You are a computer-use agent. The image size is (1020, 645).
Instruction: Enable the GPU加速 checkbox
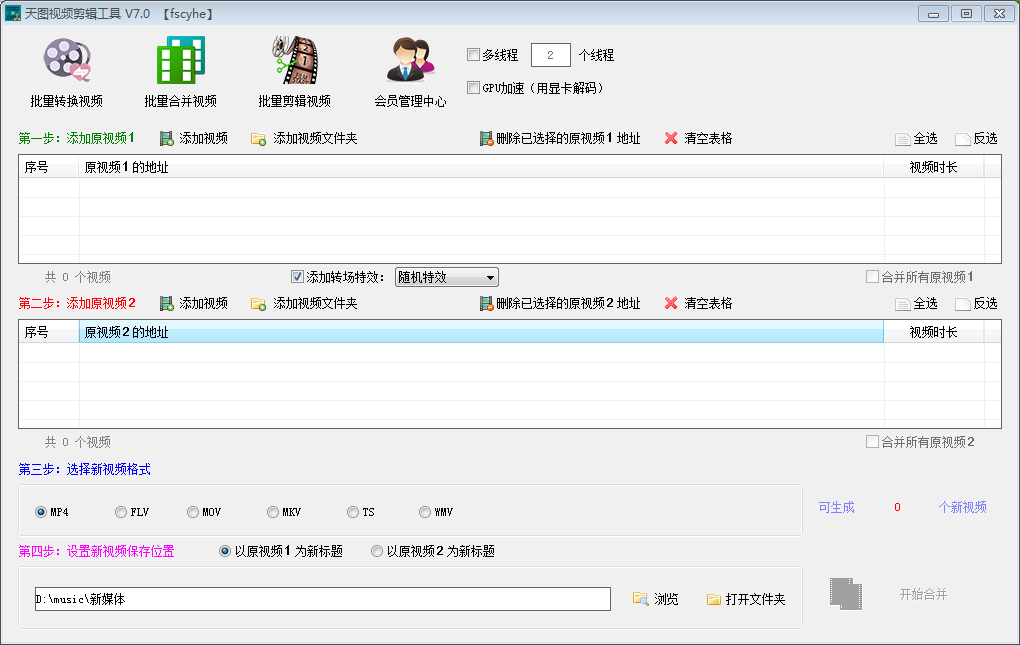click(473, 87)
